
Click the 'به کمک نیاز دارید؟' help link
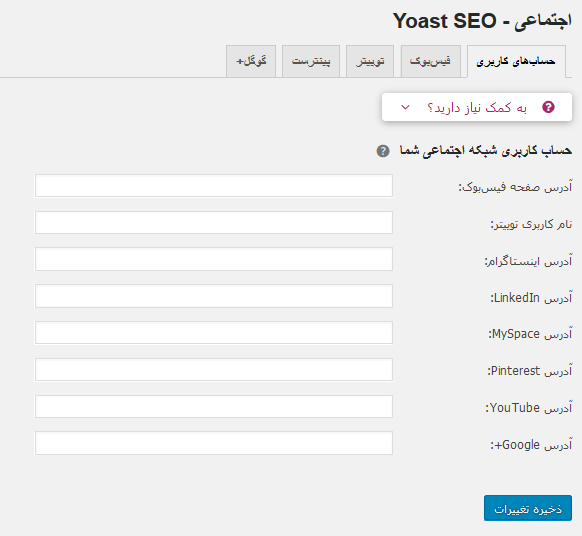coord(477,108)
